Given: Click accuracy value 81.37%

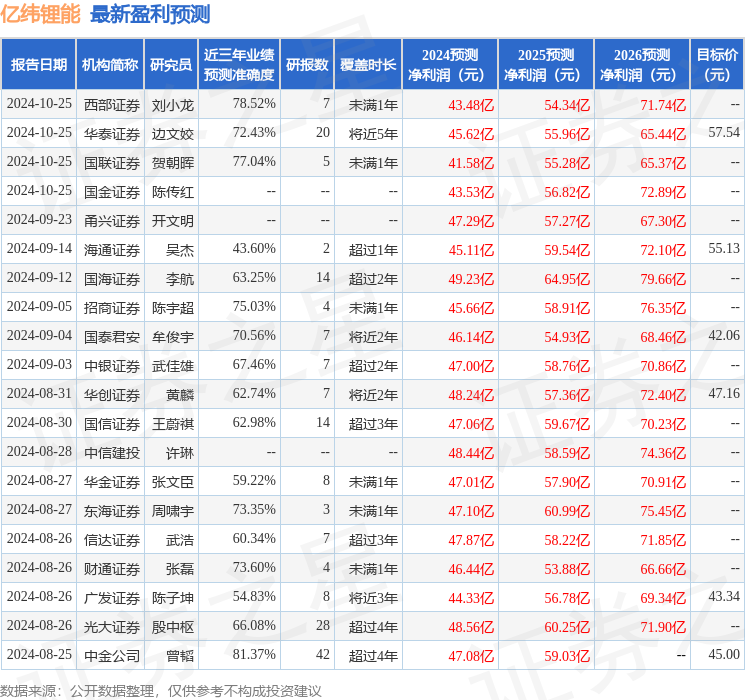Looking at the screenshot, I should click(x=254, y=654).
